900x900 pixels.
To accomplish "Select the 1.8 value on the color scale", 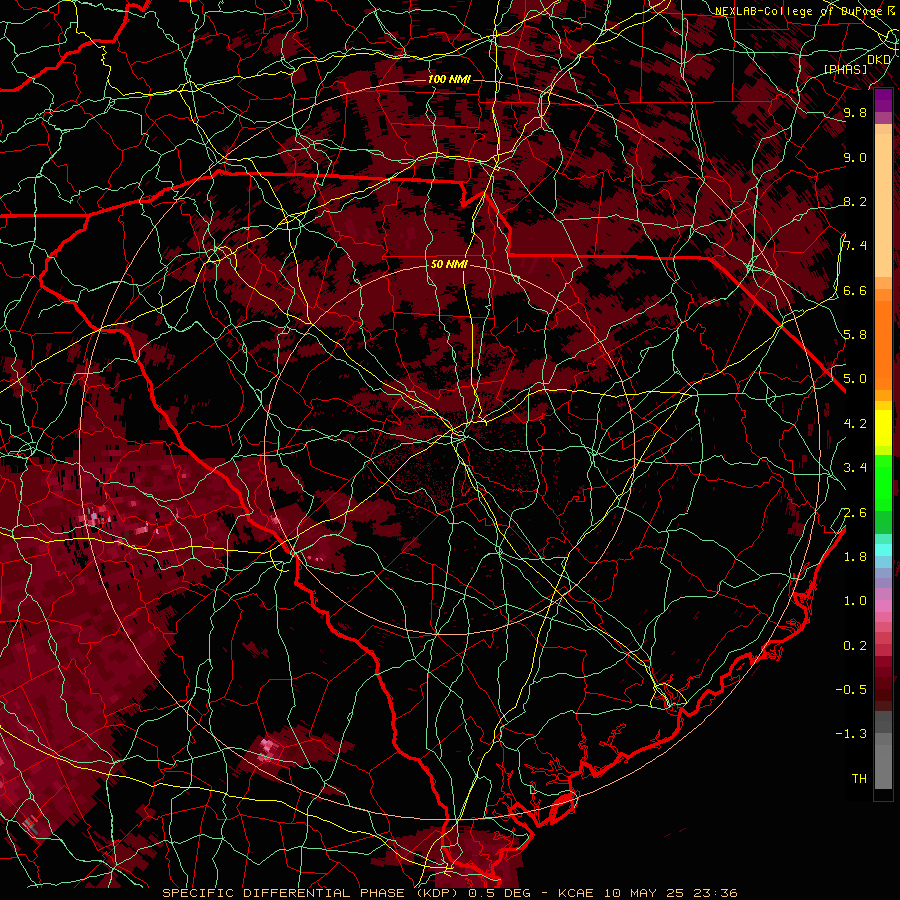I will (x=855, y=557).
